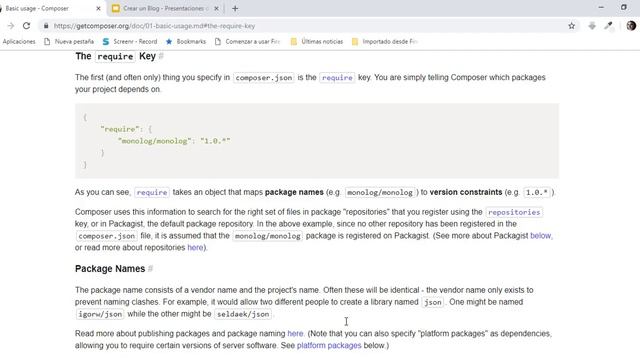640x360 pixels.
Task: Open the user profile avatar
Action: [x=631, y=26]
